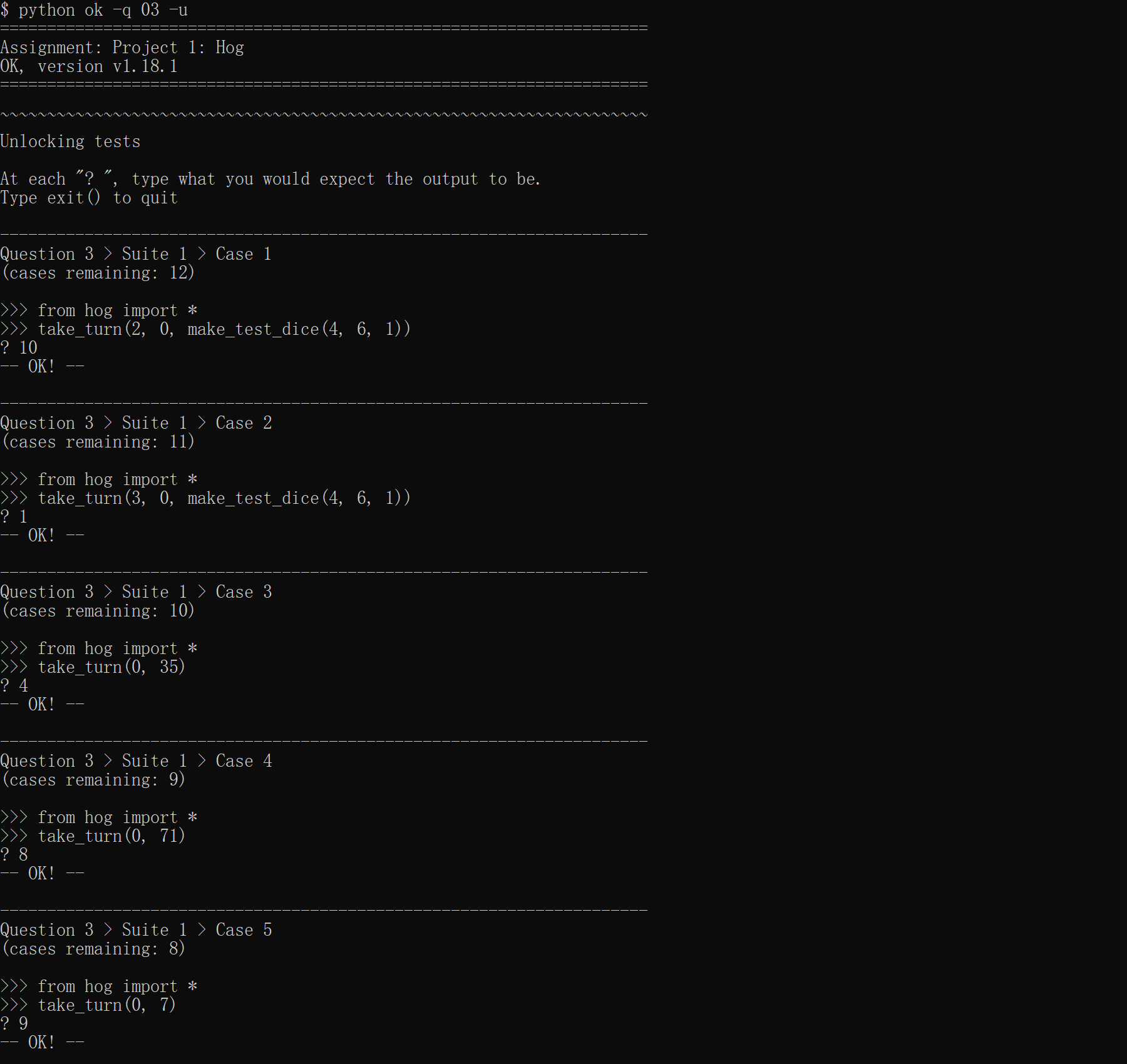Click the '(cases remaining: 11)' text
Screen dimensions: 1127x1064
point(98,442)
